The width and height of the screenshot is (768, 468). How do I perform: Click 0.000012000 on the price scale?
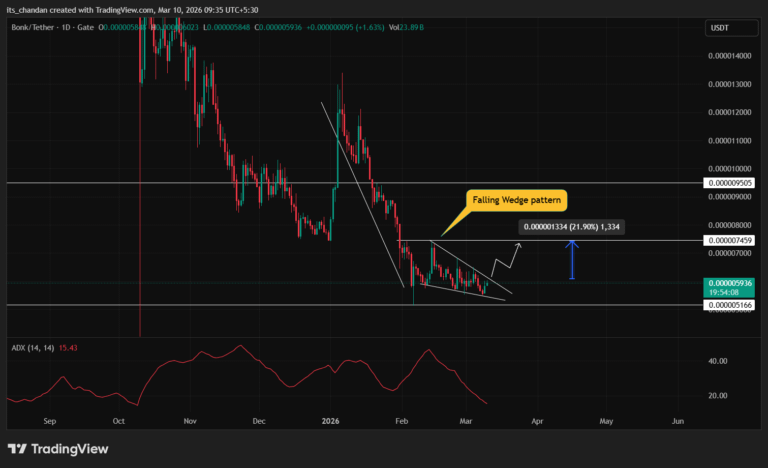729,112
